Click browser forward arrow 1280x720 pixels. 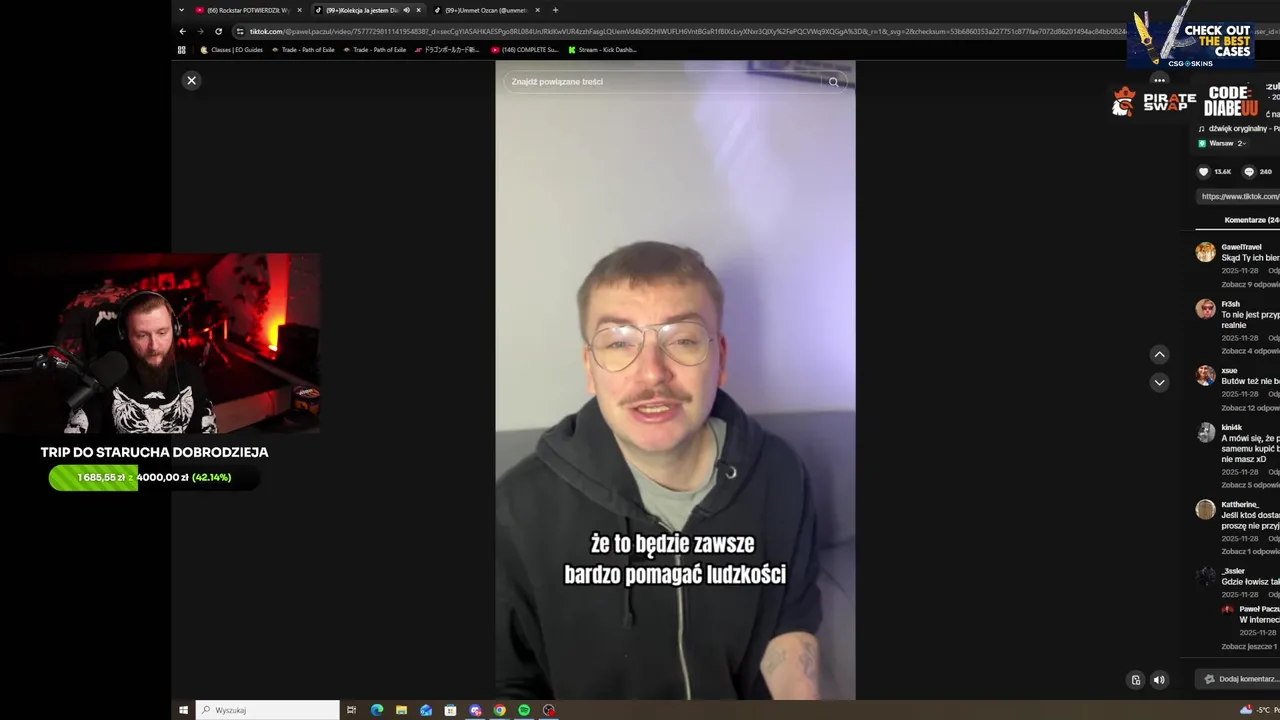[200, 31]
